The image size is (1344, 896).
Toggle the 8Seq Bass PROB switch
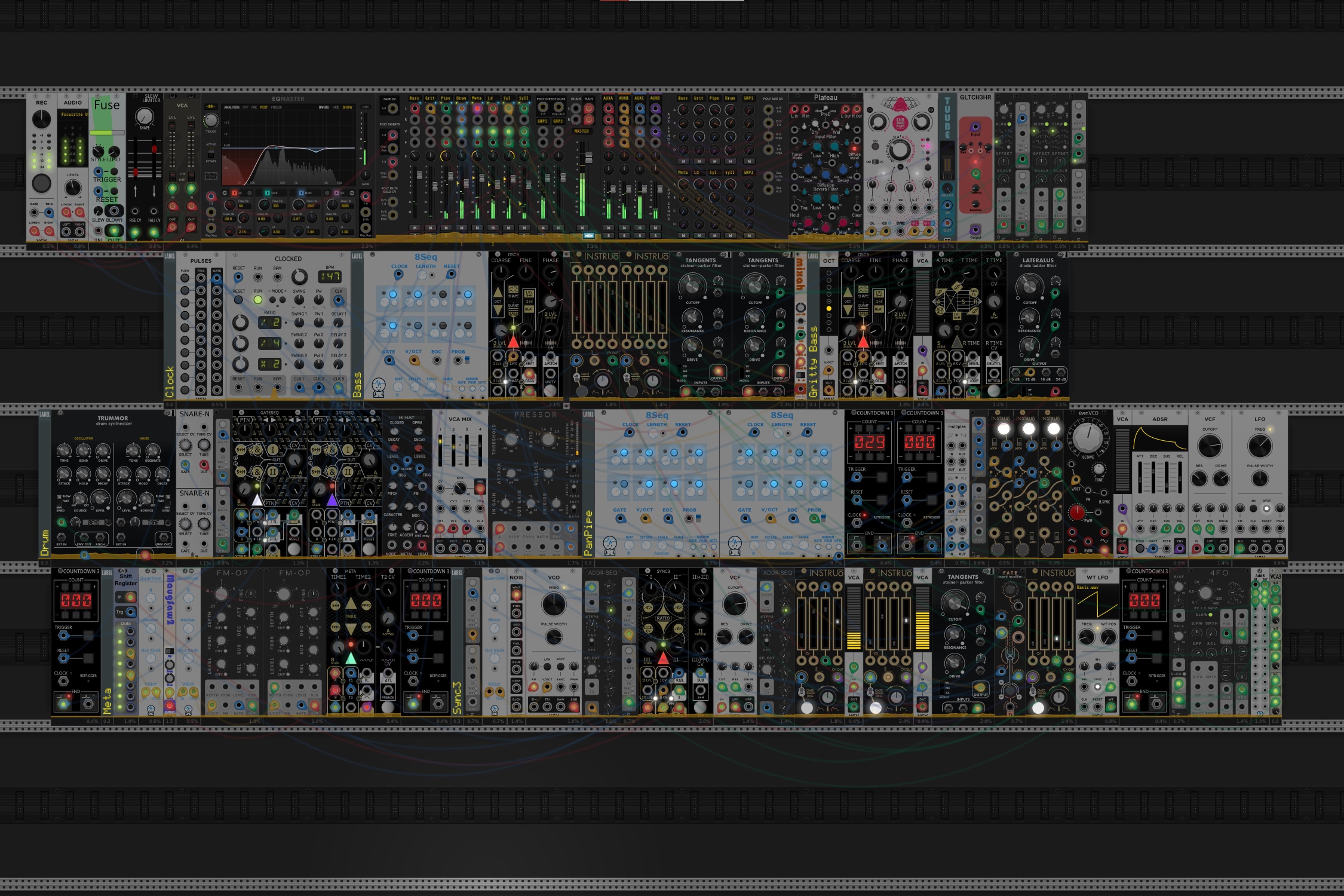pos(467,360)
